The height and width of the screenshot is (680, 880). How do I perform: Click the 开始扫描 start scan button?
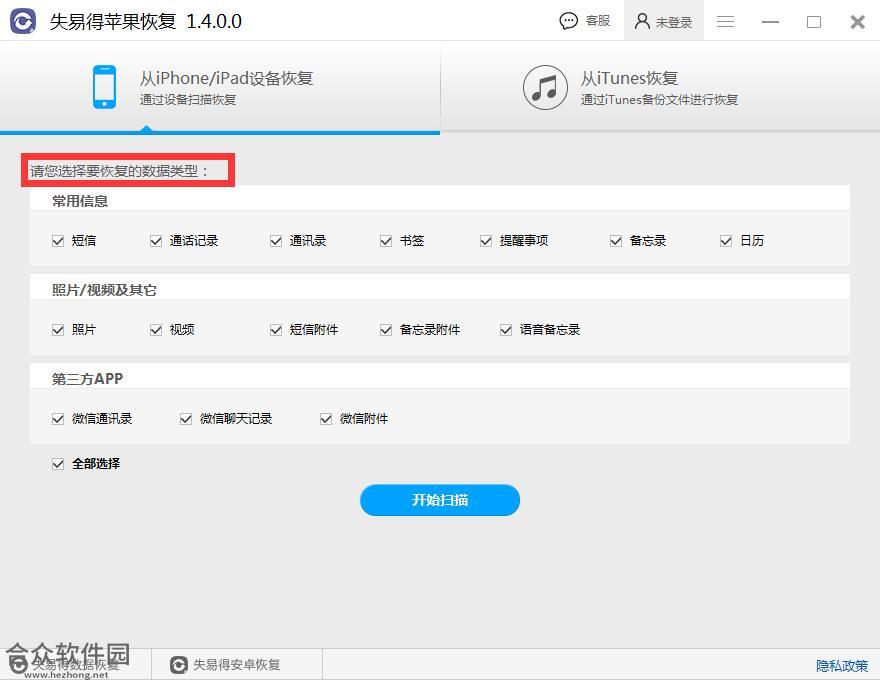click(x=440, y=500)
